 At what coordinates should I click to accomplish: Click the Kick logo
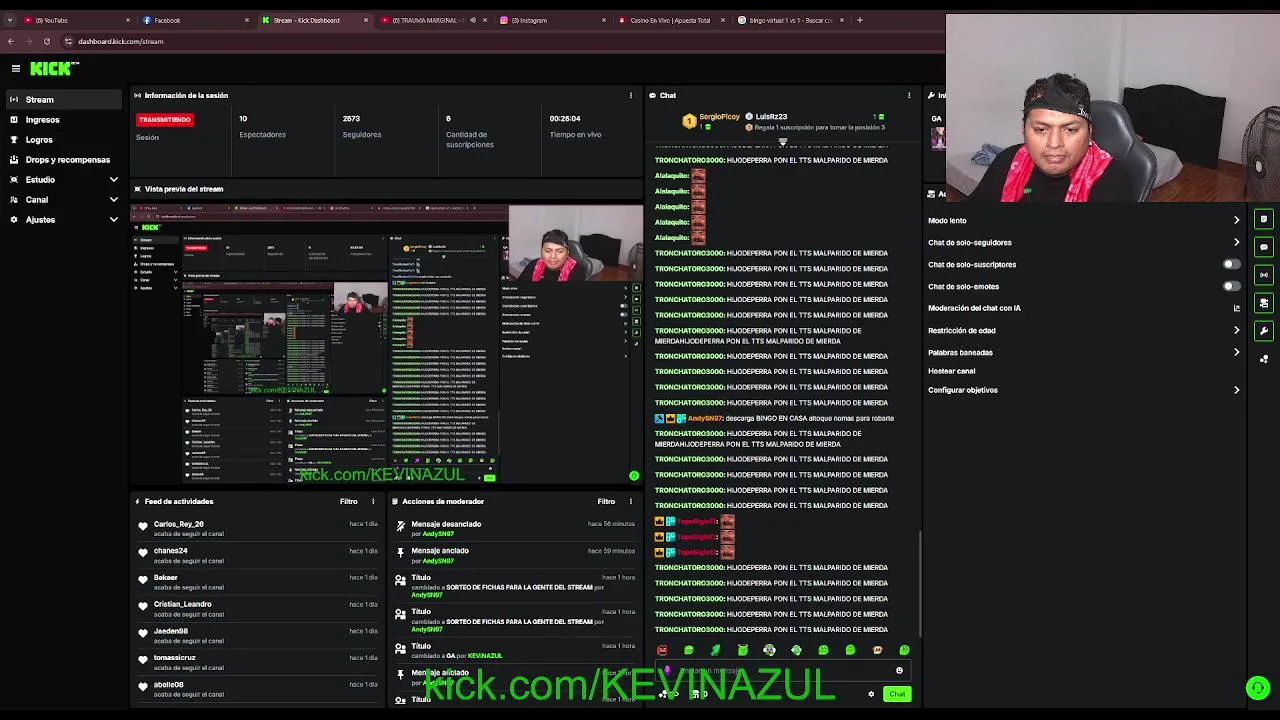(53, 68)
